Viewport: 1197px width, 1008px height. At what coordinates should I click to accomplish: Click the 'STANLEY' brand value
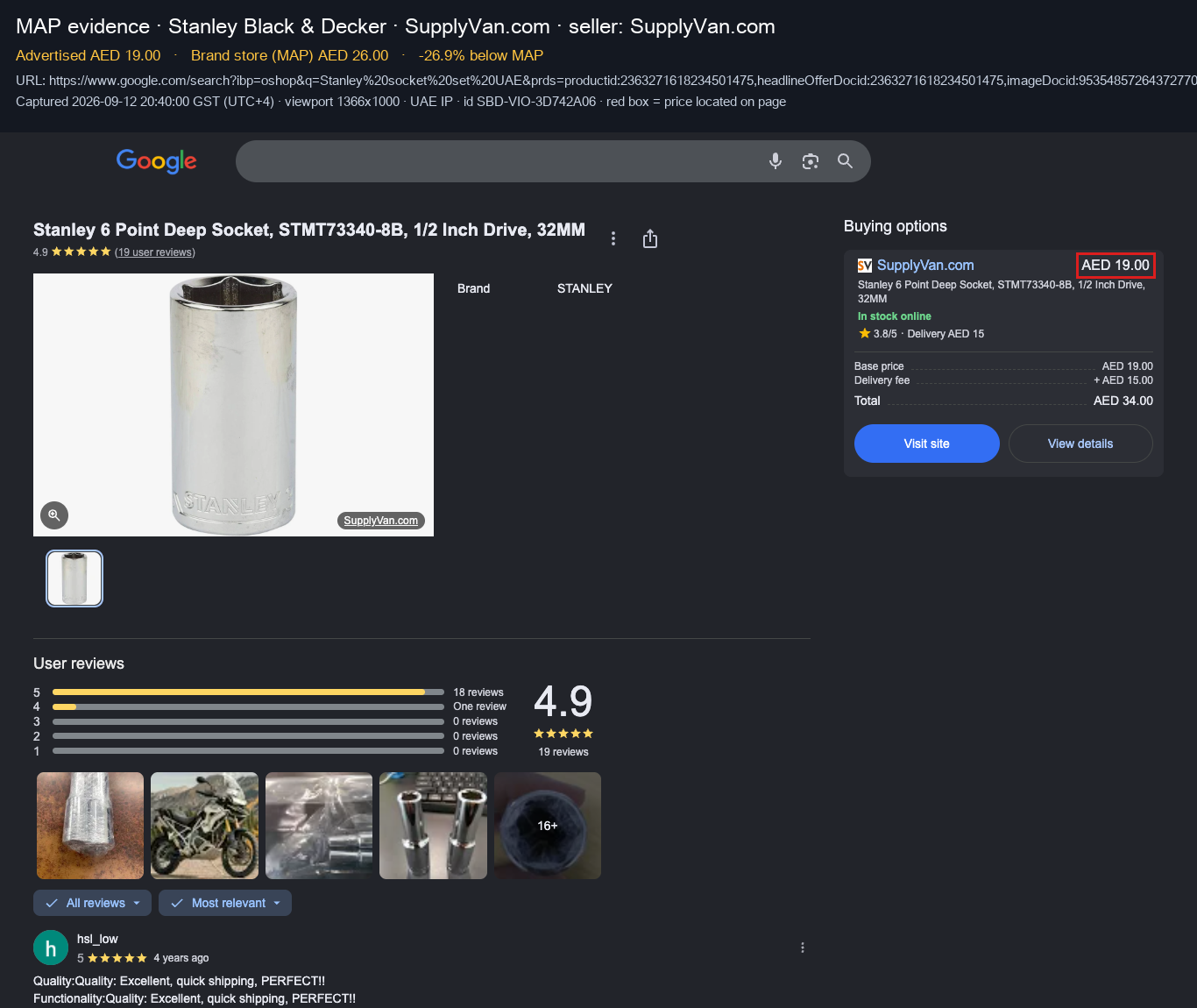point(584,288)
